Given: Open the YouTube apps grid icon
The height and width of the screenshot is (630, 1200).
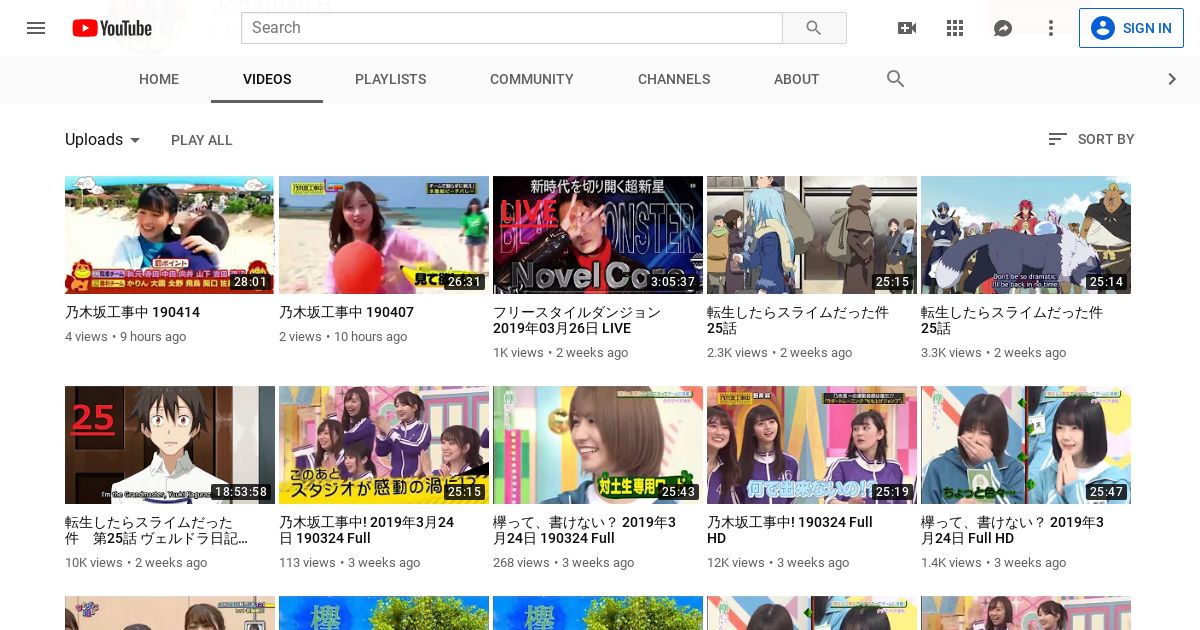Looking at the screenshot, I should (955, 28).
